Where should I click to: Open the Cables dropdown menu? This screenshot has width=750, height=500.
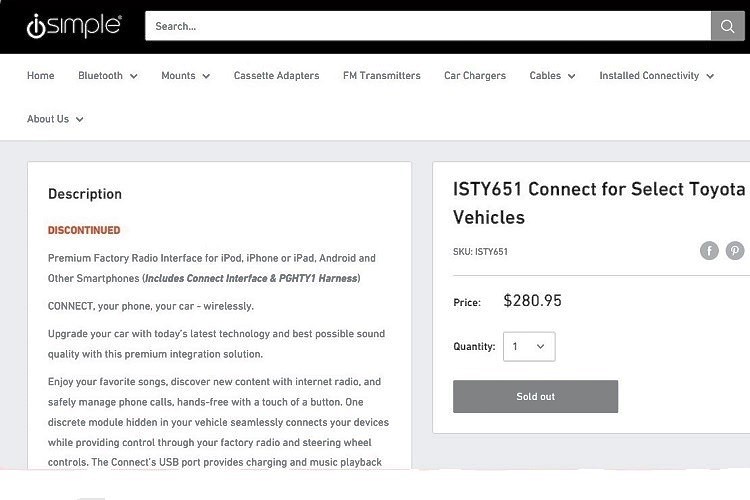point(552,76)
